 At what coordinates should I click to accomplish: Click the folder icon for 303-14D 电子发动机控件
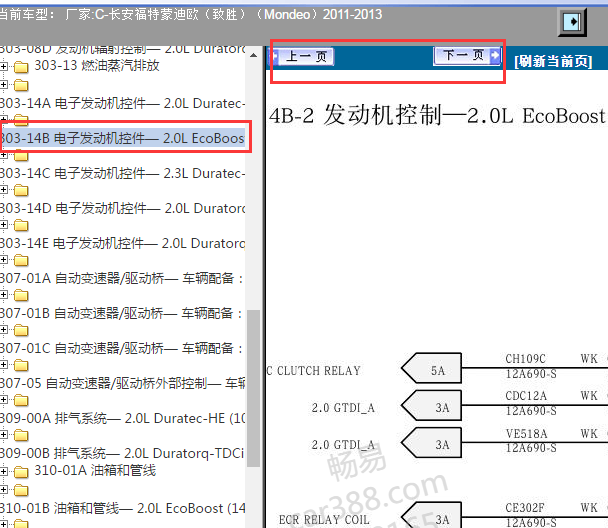(21, 190)
